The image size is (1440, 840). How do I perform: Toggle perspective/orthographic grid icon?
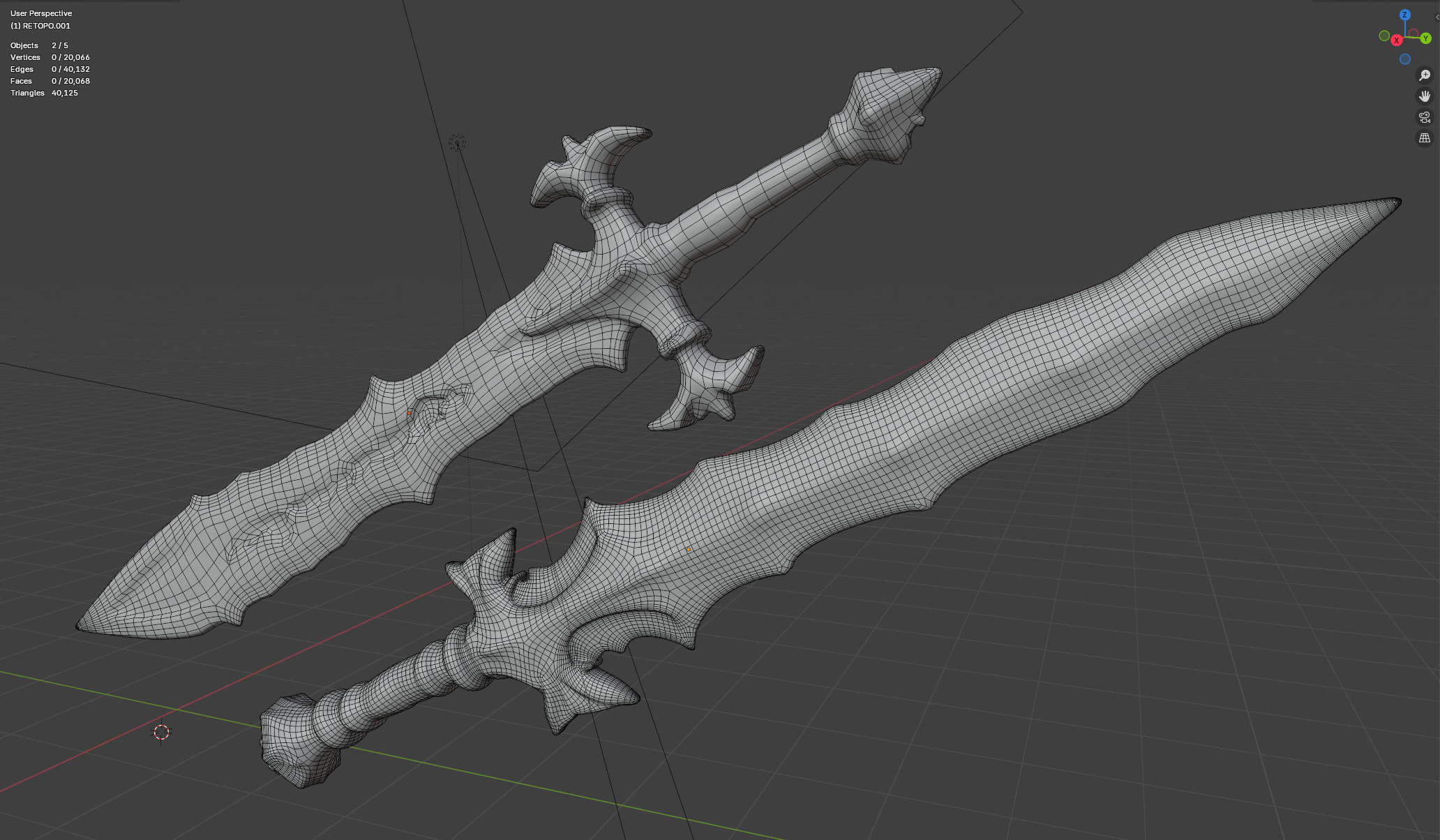1425,138
